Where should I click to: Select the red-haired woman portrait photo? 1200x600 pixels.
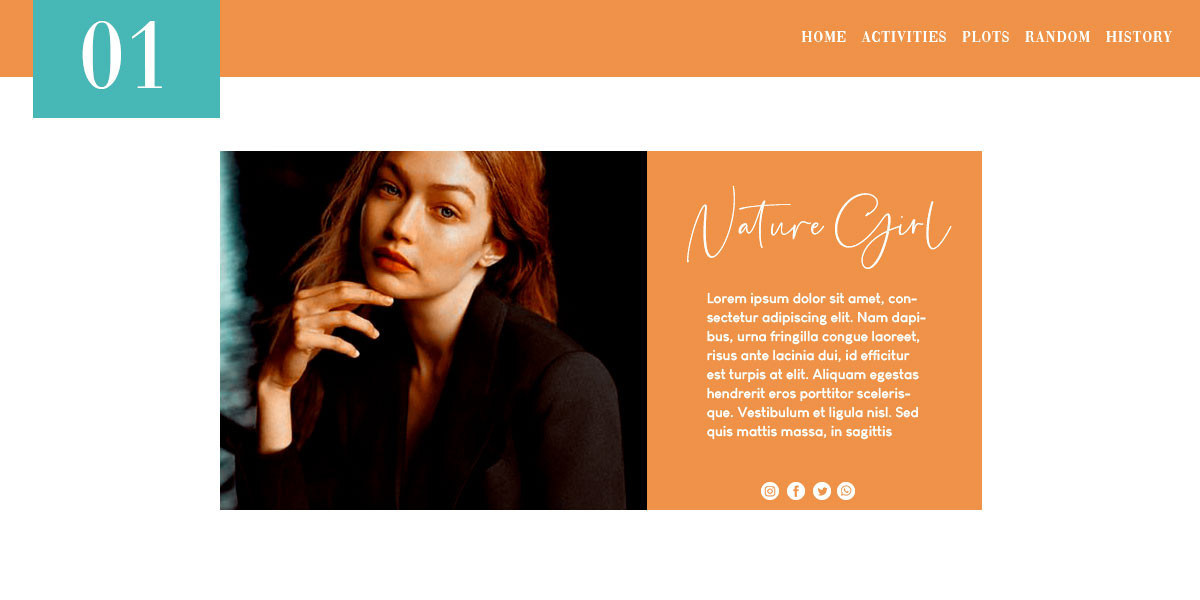[x=433, y=330]
